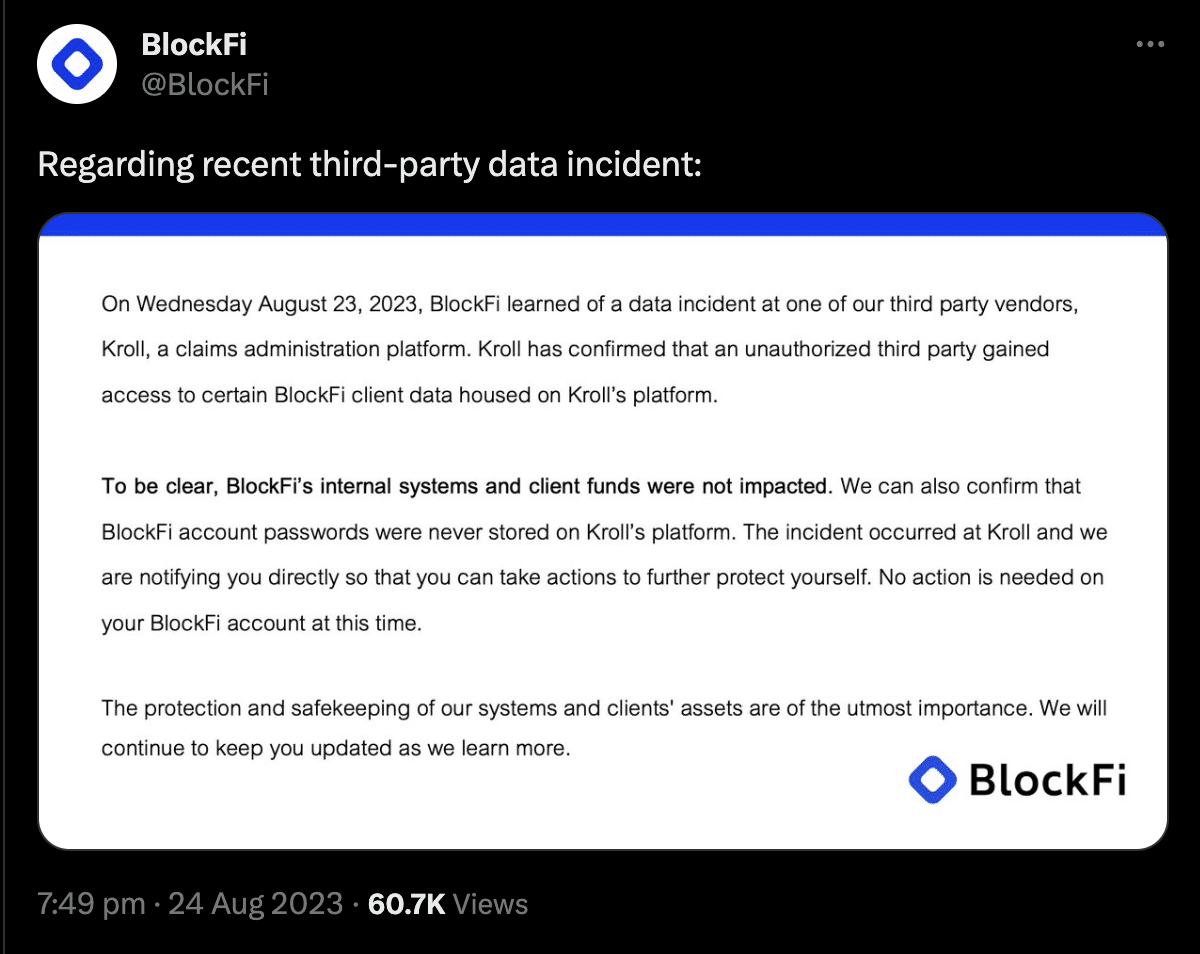Click the line starting "The protection and safekeeping"

604,708
